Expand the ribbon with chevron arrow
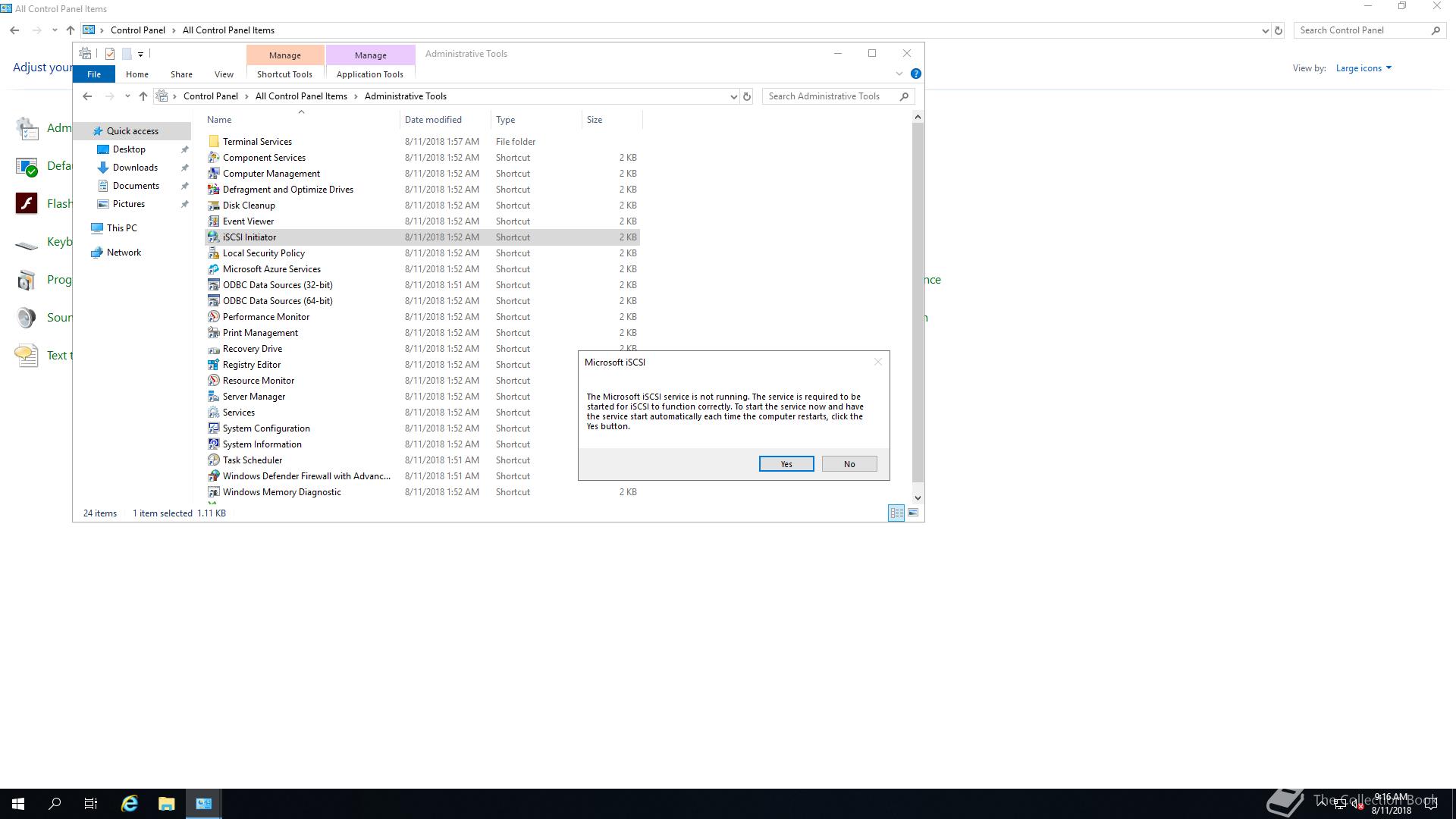 (x=899, y=74)
